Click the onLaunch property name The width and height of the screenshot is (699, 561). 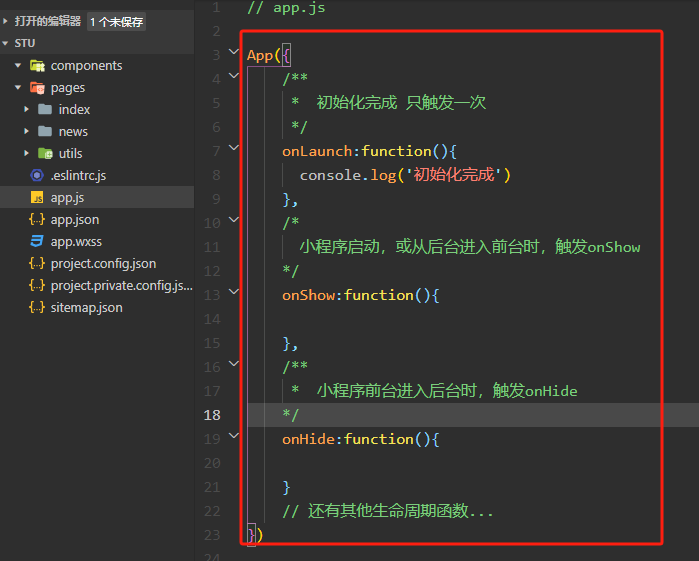point(317,151)
